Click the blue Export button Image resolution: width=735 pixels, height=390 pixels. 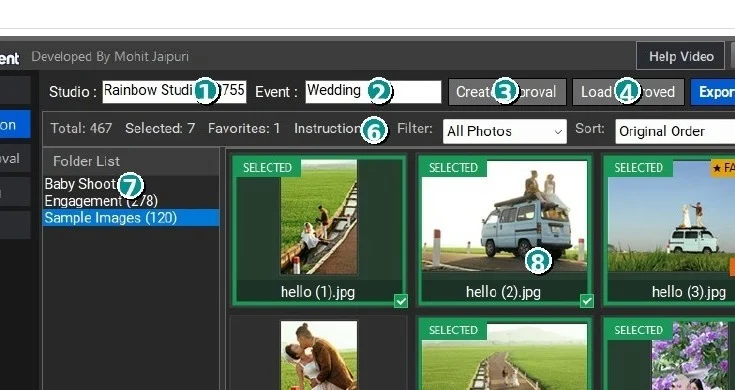pos(713,92)
